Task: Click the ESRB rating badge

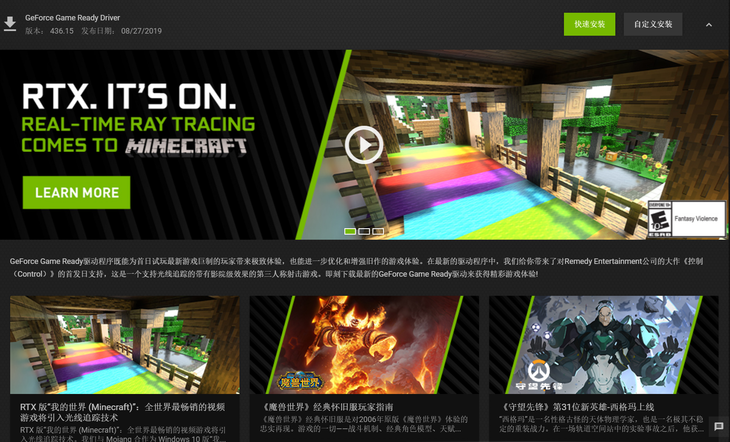Action: (x=687, y=218)
